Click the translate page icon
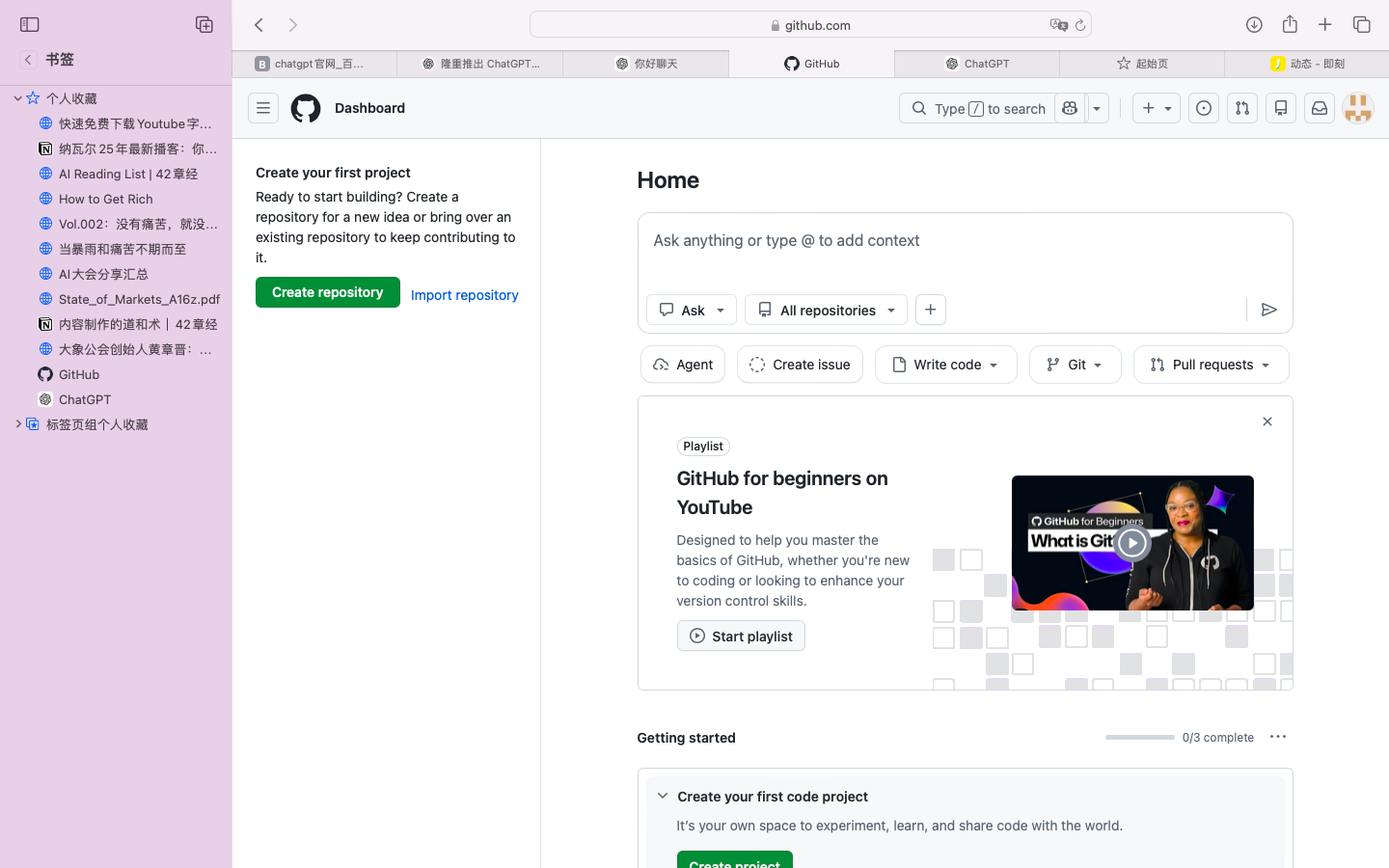This screenshot has height=868, width=1389. point(1058,25)
